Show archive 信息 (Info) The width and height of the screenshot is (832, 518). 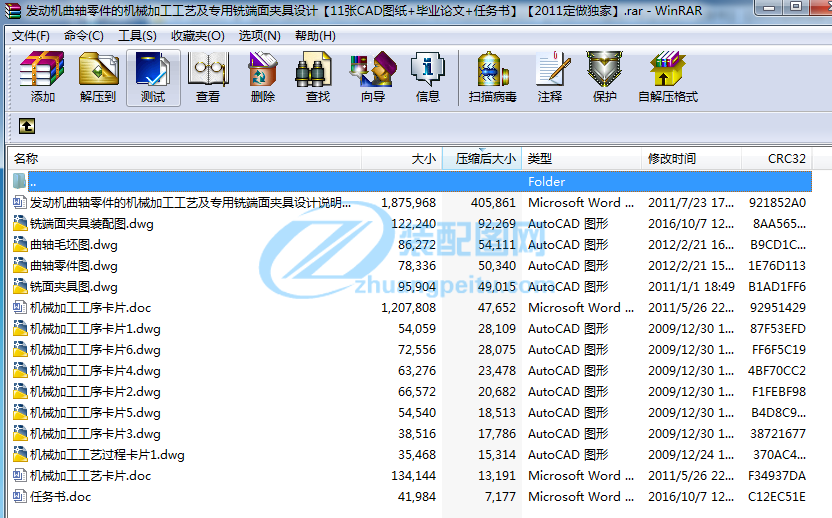click(x=428, y=77)
